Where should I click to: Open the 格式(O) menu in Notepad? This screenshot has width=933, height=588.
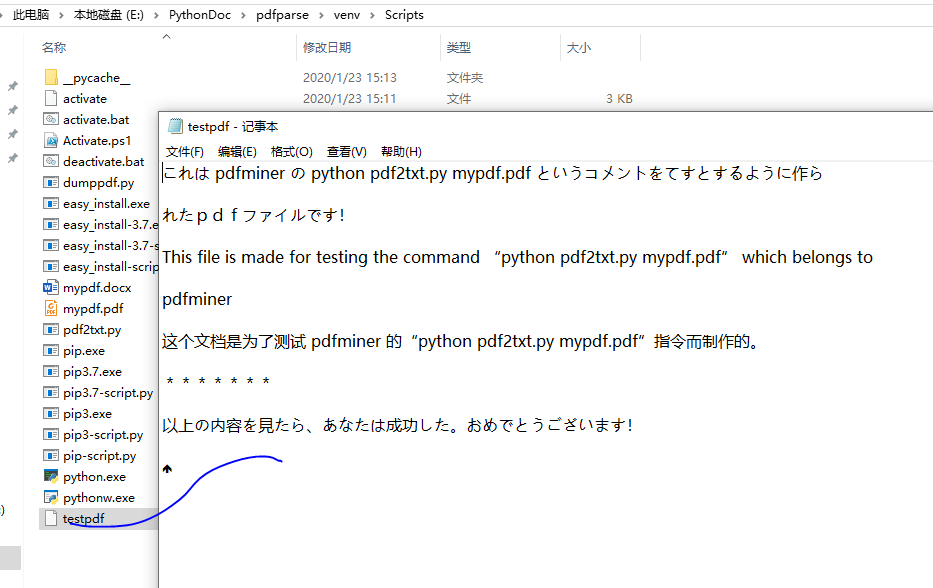click(292, 152)
